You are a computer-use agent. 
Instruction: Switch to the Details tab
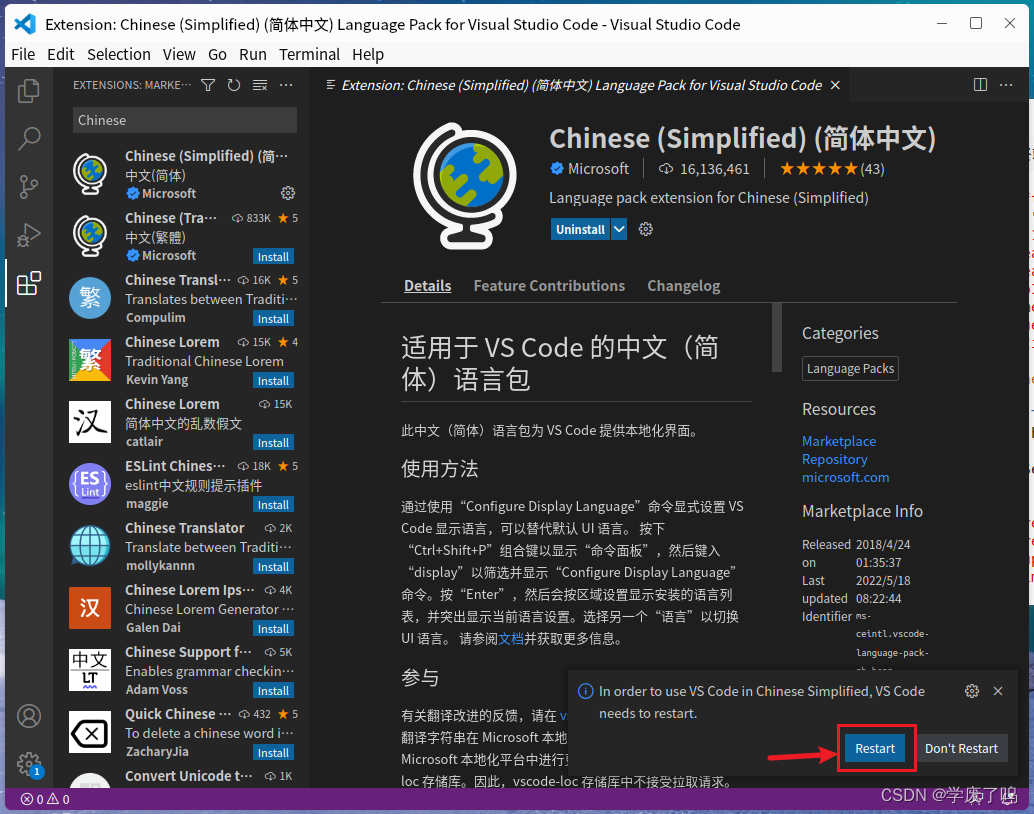point(427,286)
